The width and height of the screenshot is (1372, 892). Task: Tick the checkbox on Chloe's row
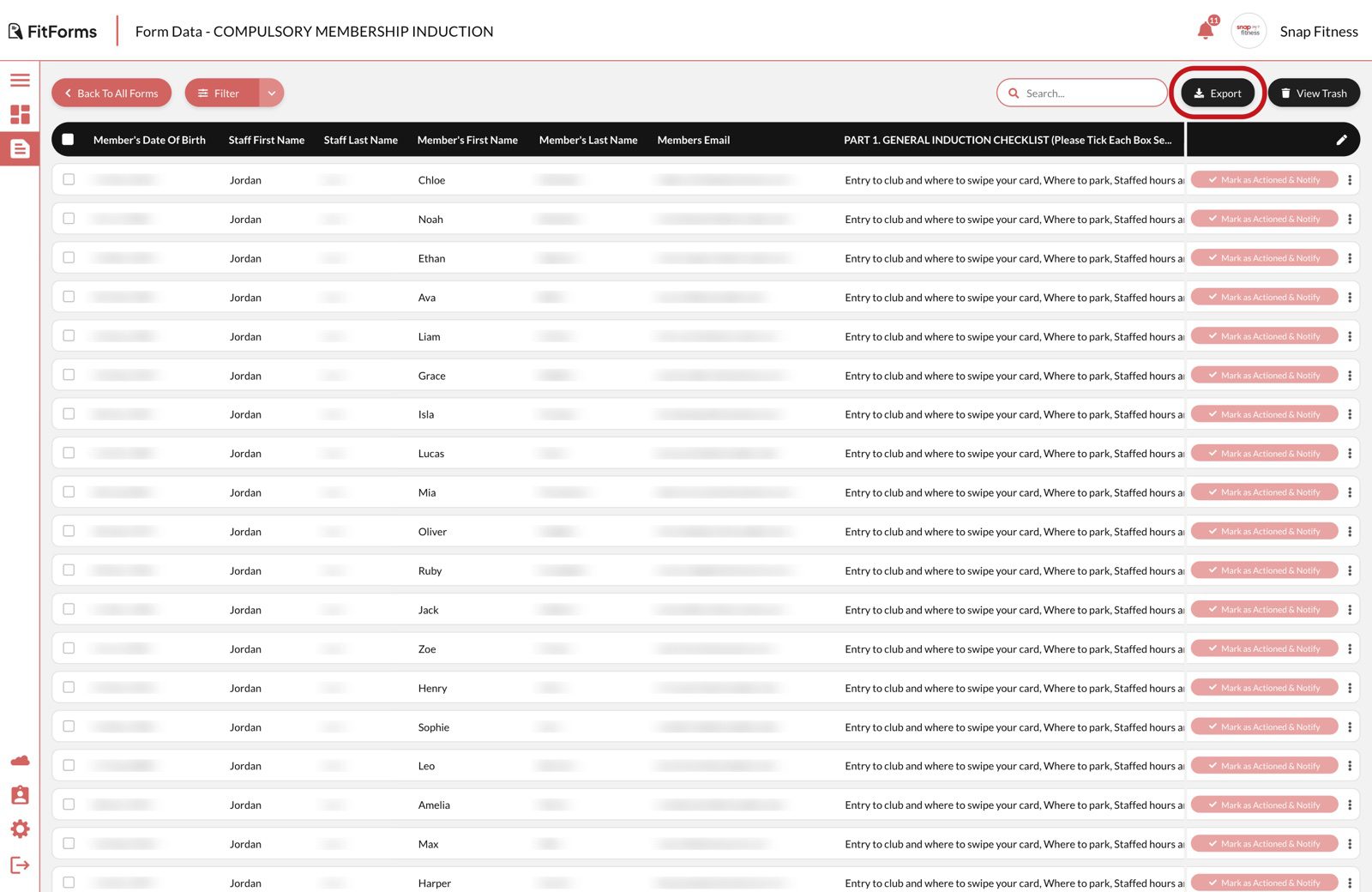[x=69, y=179]
